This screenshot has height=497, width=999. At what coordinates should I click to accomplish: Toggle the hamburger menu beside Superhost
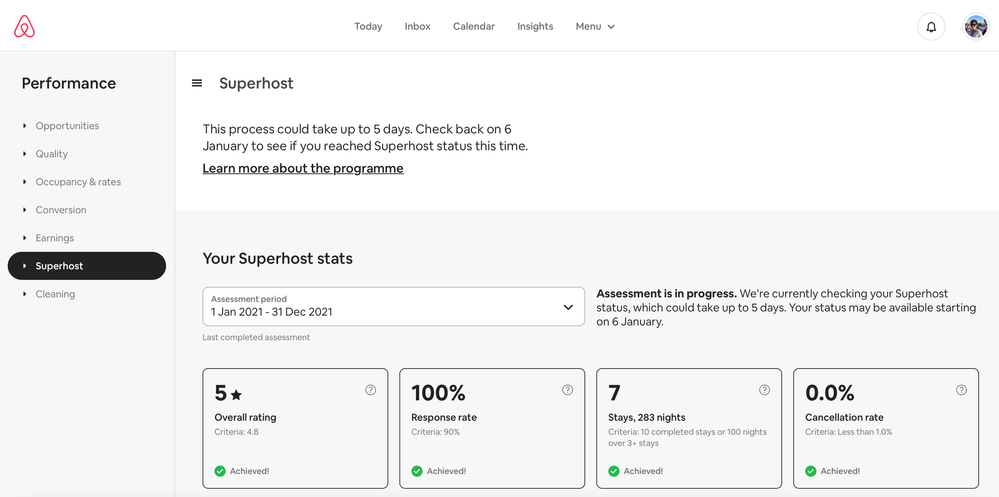[x=197, y=83]
